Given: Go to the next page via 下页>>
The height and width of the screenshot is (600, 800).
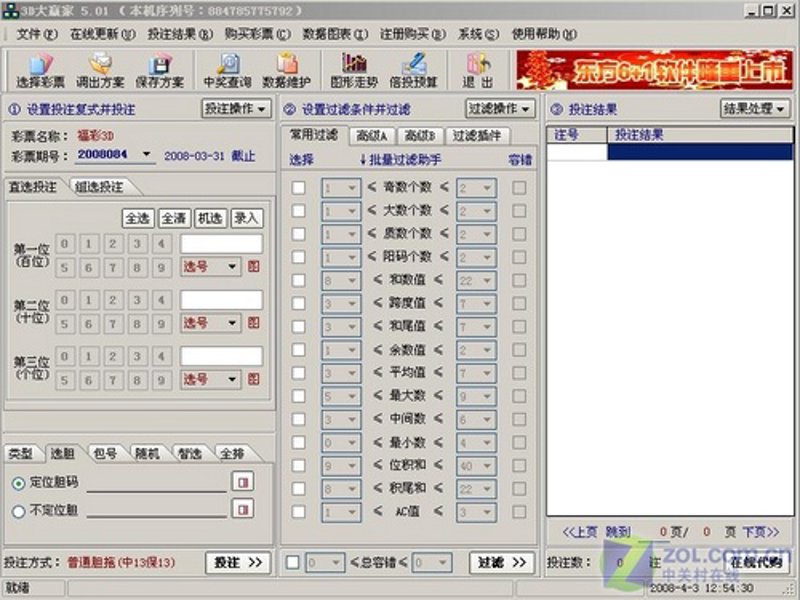Looking at the screenshot, I should tap(761, 532).
